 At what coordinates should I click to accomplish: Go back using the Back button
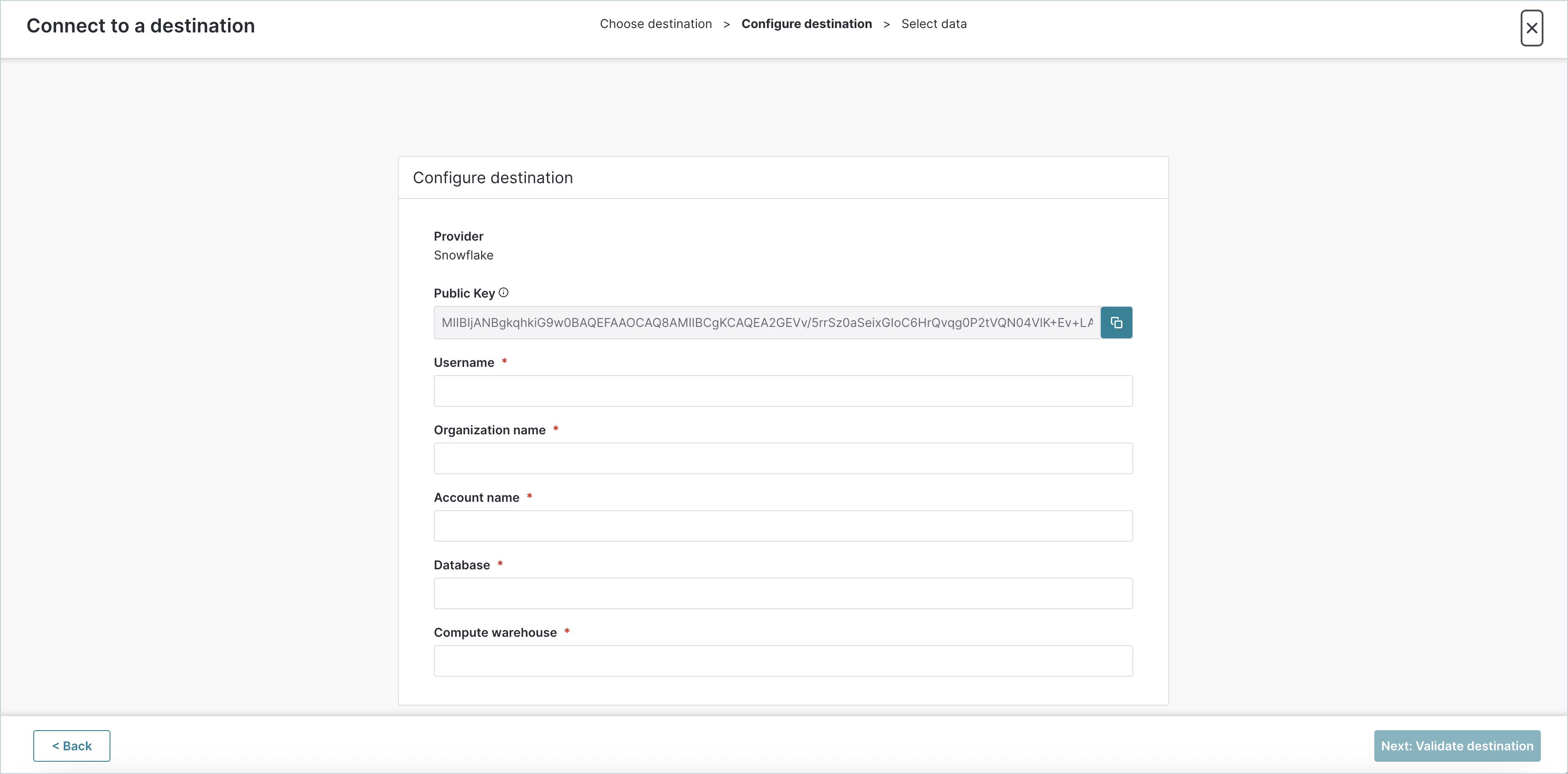tap(71, 746)
